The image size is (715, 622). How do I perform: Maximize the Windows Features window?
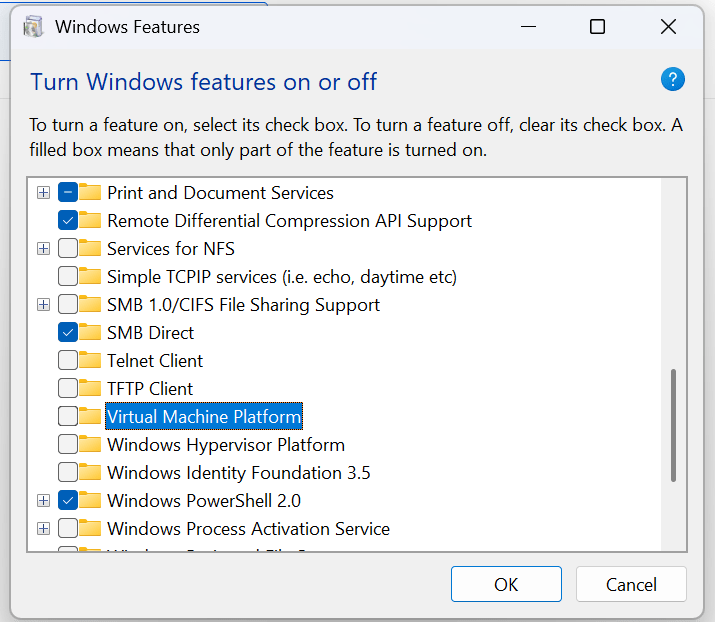coord(597,26)
